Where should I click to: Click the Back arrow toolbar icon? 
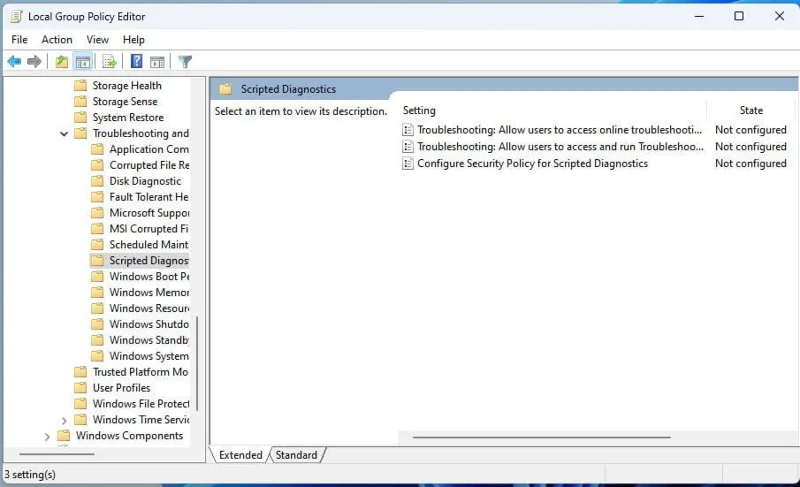coord(14,62)
